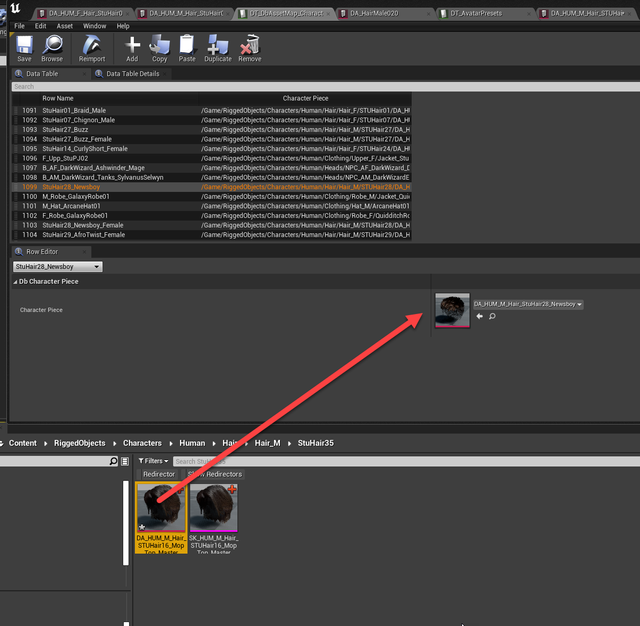Expand breadcrumb arrow after Human
Viewport: 640px width, 626px height.
coord(214,443)
